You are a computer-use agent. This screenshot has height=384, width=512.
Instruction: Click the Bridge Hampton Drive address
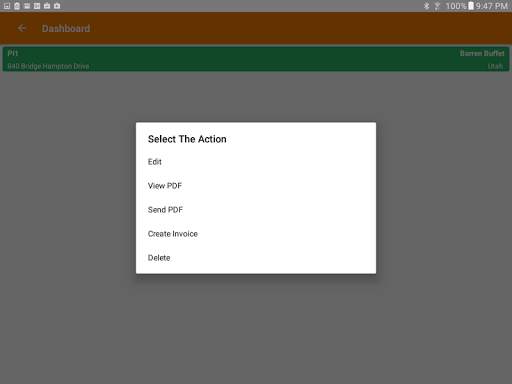pos(48,66)
